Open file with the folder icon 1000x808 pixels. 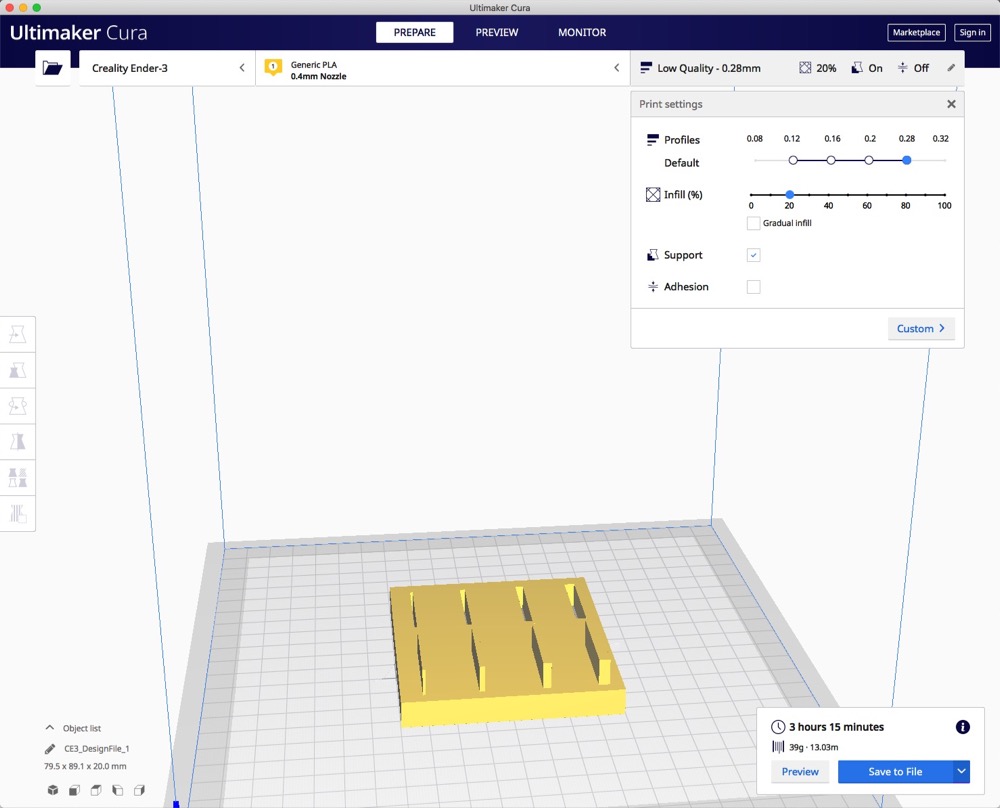(x=52, y=68)
